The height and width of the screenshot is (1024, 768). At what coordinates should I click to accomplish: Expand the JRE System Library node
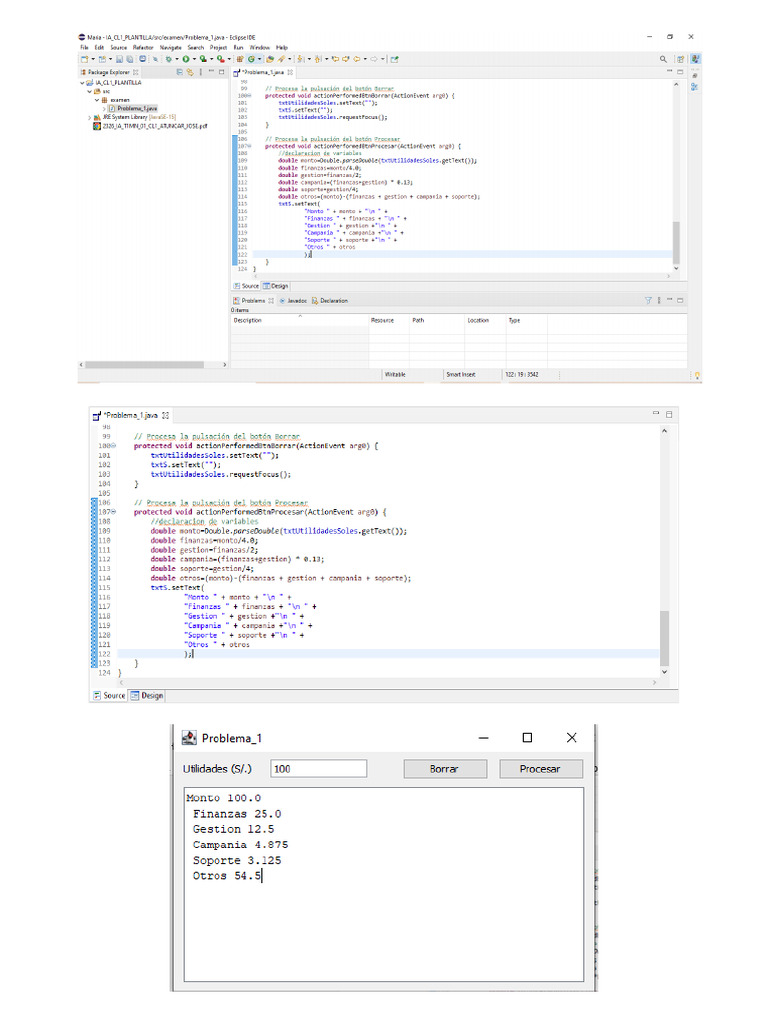pos(91,117)
